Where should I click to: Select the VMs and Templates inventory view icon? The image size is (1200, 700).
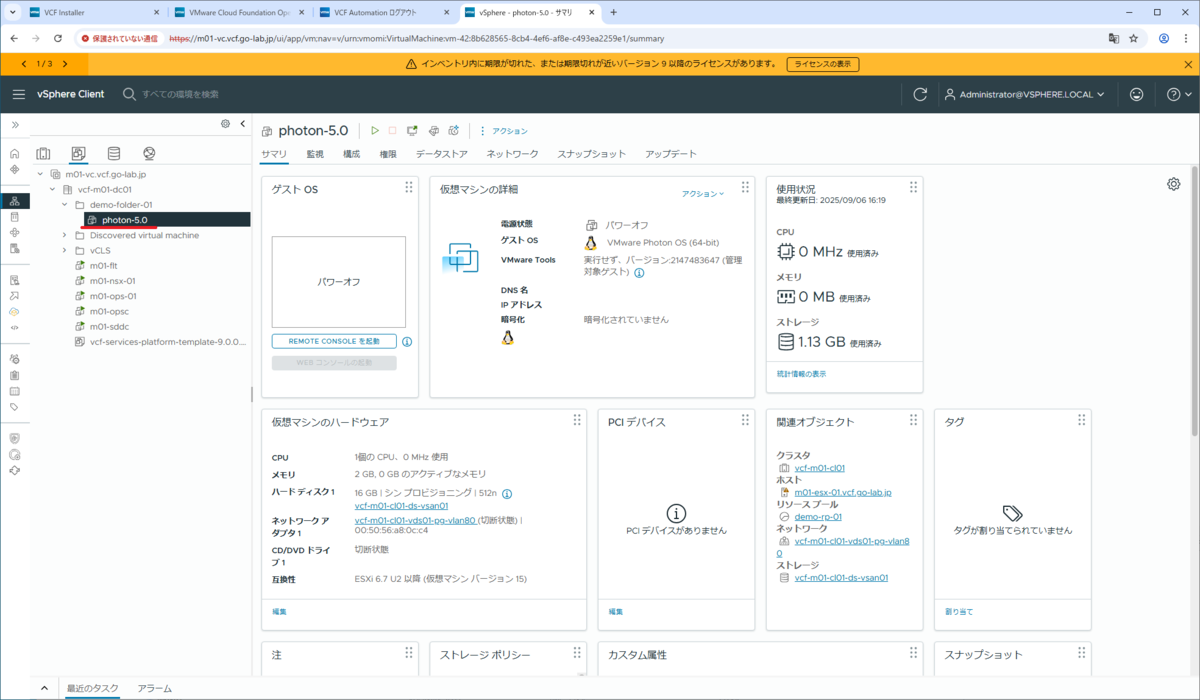[78, 153]
